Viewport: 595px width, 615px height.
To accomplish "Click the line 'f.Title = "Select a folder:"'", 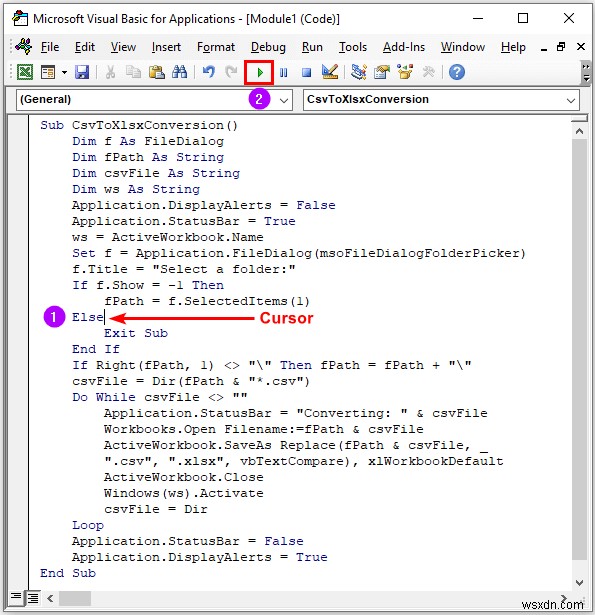I will coord(184,269).
